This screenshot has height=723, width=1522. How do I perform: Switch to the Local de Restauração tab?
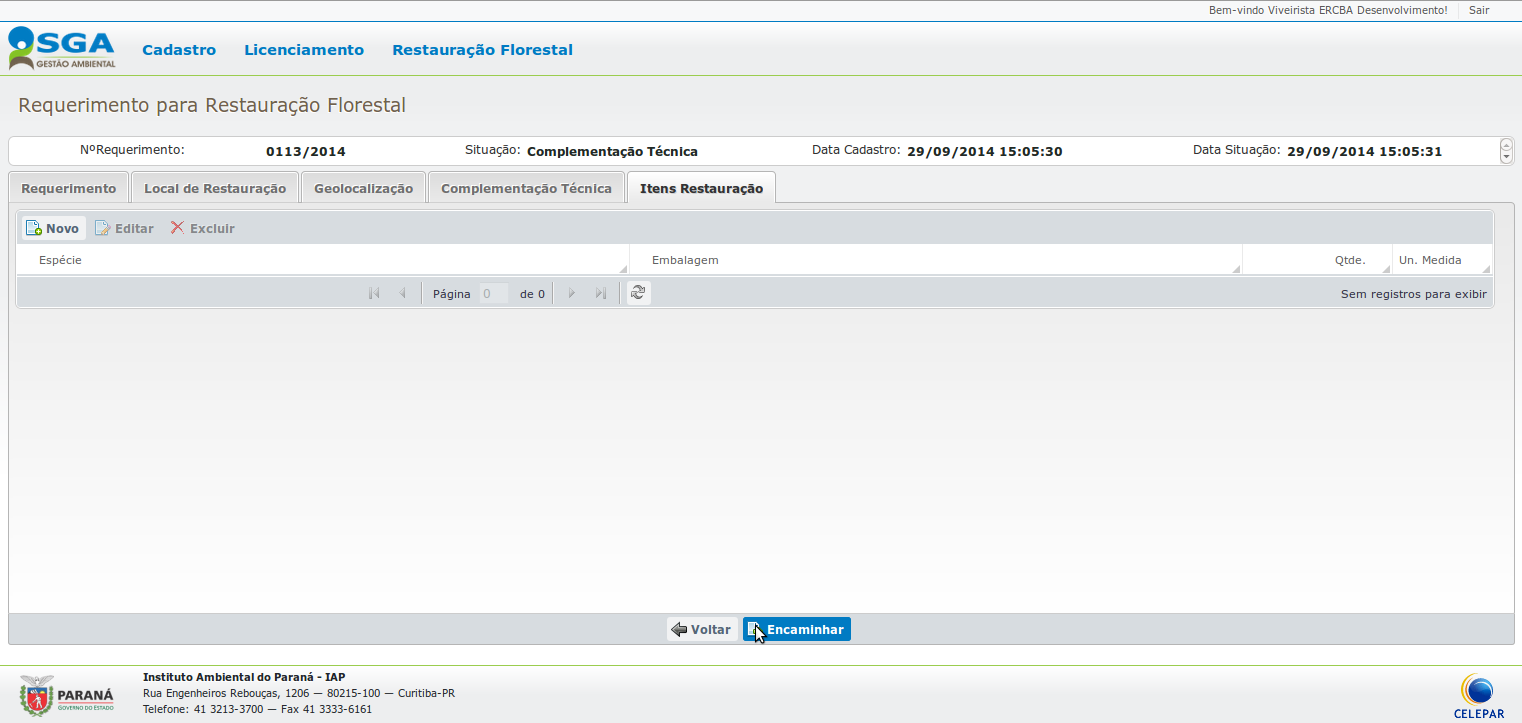click(x=215, y=188)
